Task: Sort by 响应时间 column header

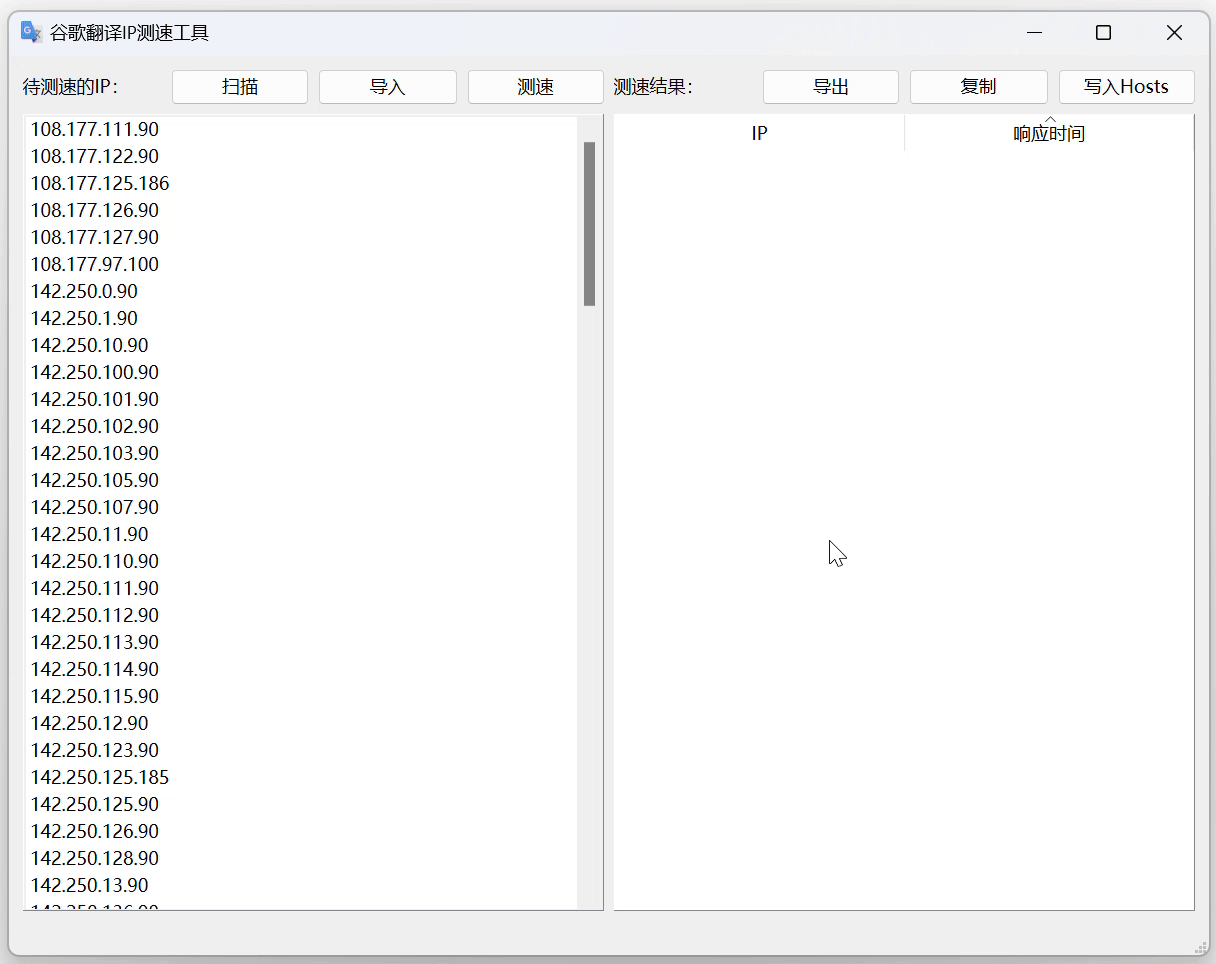Action: click(1048, 134)
